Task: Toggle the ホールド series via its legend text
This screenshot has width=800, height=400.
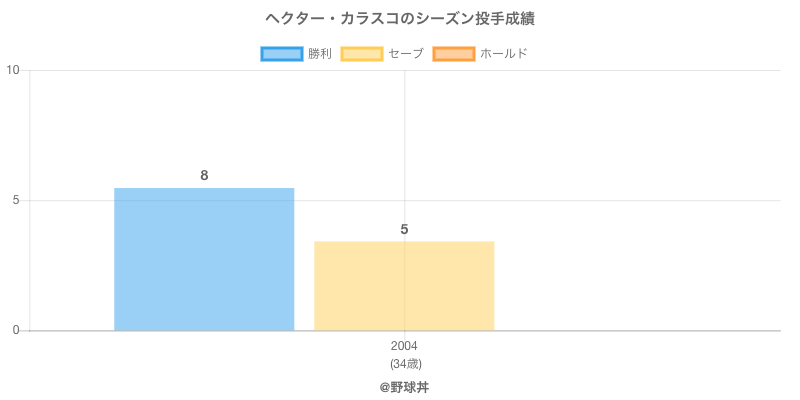Action: click(x=503, y=53)
